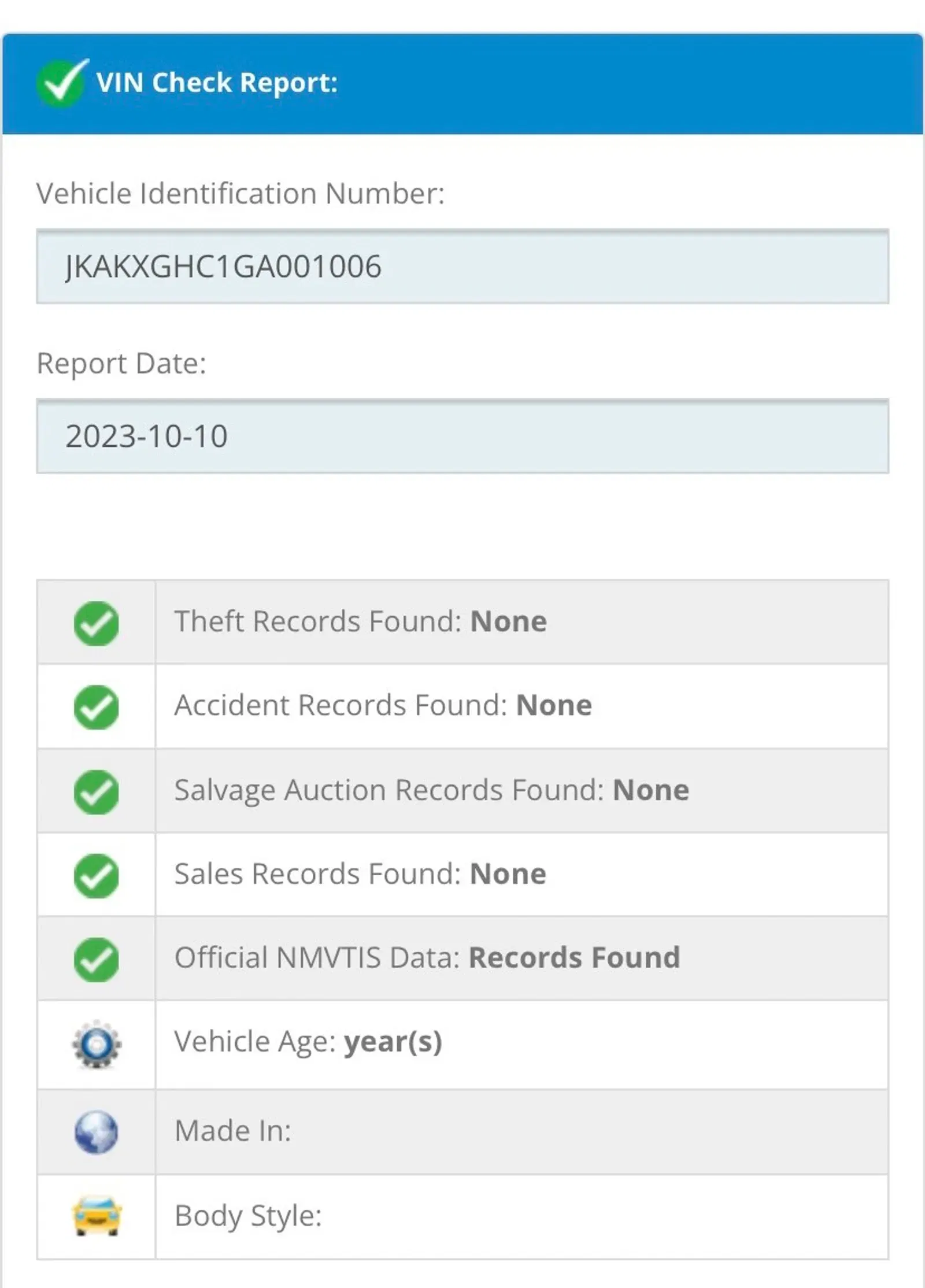
Task: Click the Made In row label
Action: tap(233, 1131)
